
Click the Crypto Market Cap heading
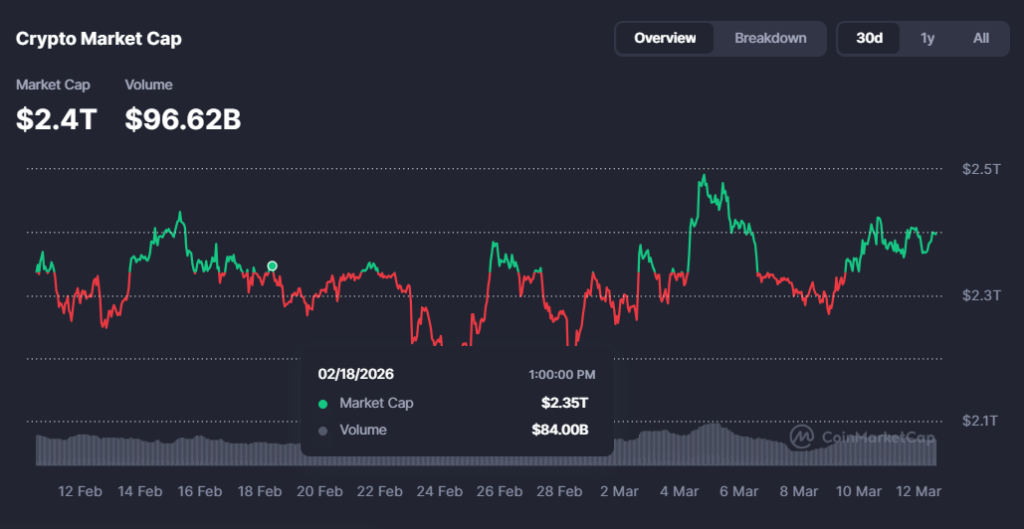point(99,39)
